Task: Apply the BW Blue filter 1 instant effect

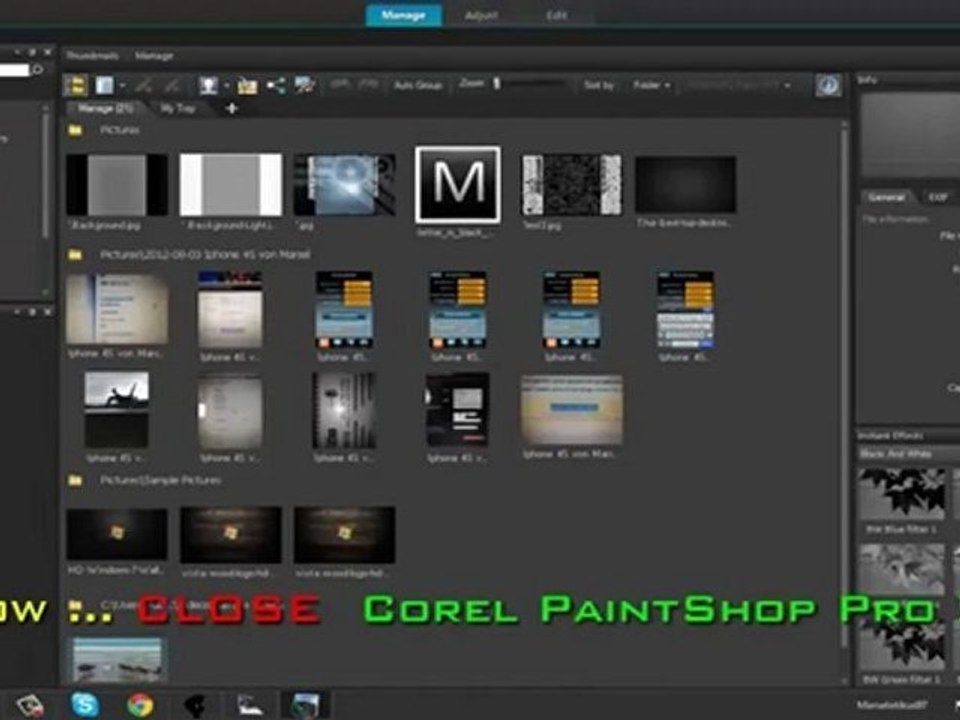Action: coord(902,495)
